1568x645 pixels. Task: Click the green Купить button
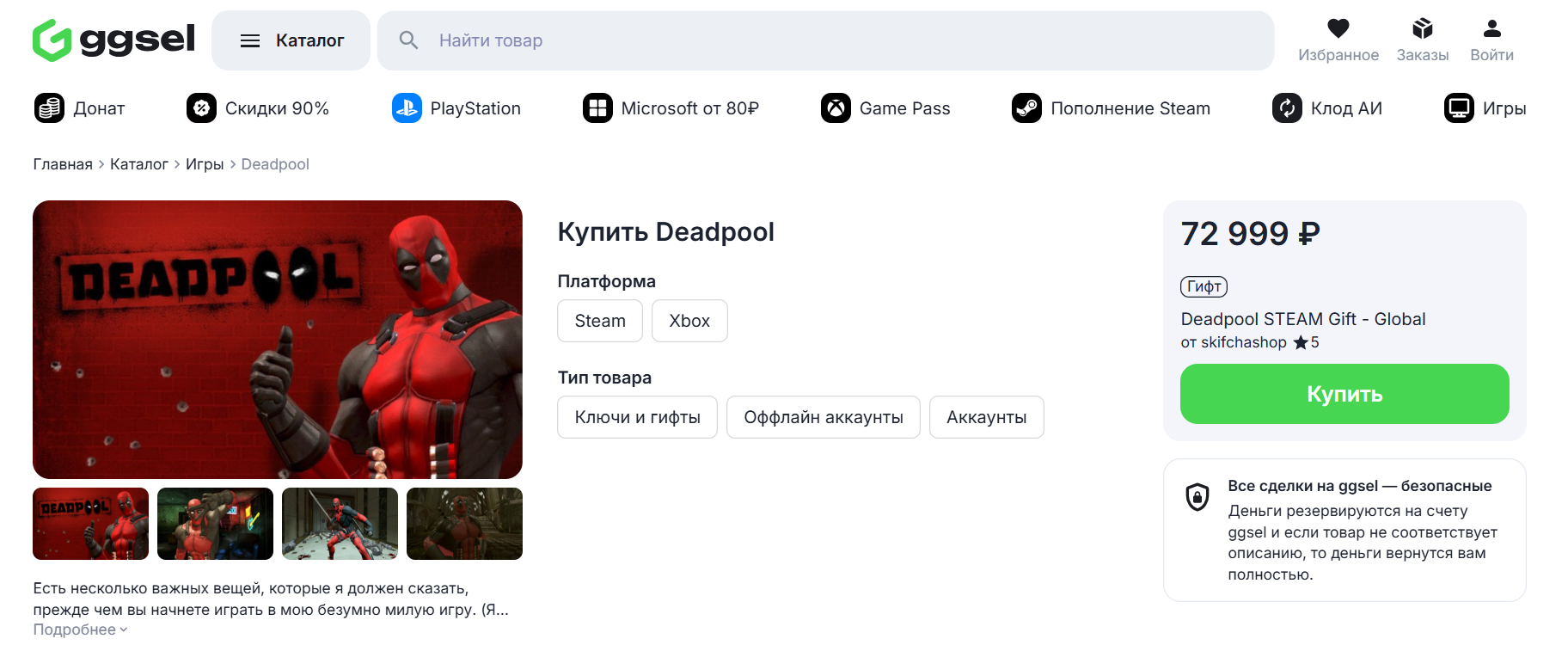click(x=1344, y=394)
